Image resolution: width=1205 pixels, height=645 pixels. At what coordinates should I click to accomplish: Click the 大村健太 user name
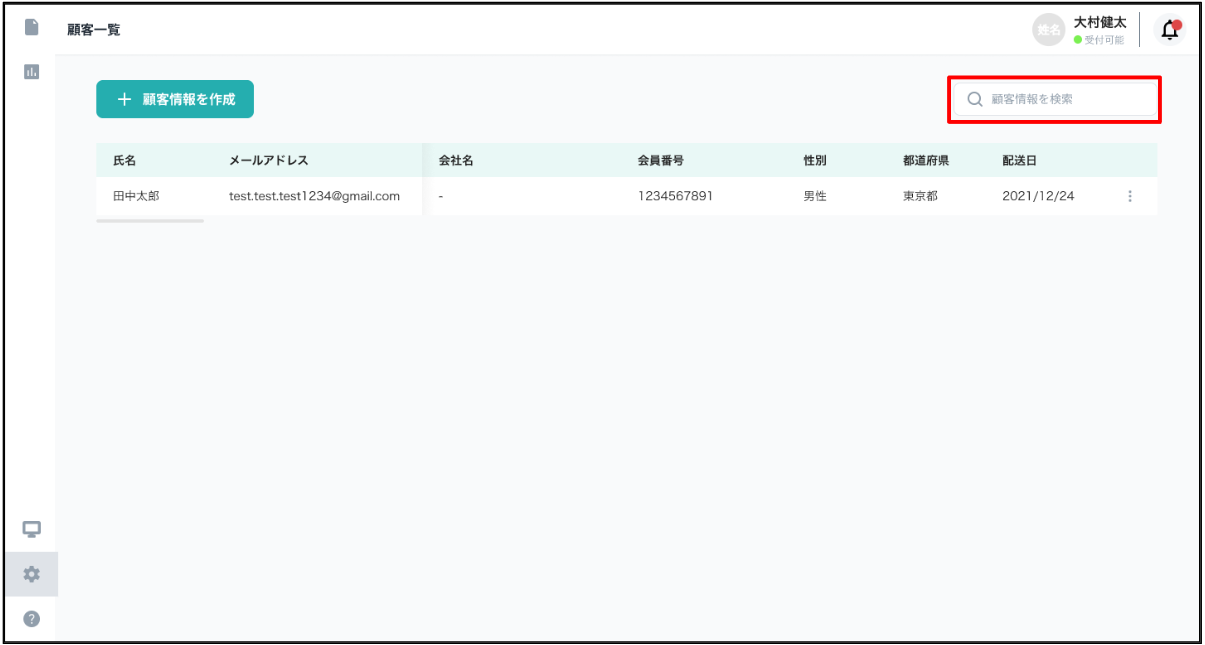tap(1099, 22)
